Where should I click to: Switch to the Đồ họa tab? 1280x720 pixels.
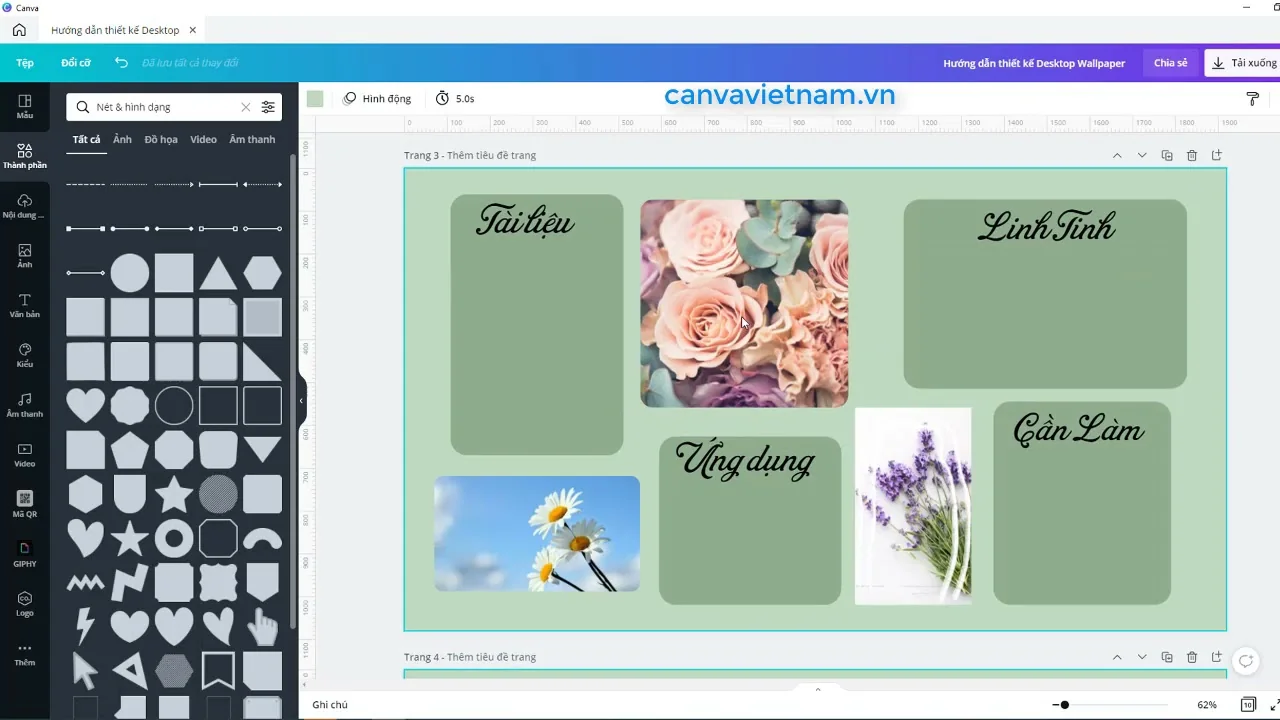pos(161,139)
